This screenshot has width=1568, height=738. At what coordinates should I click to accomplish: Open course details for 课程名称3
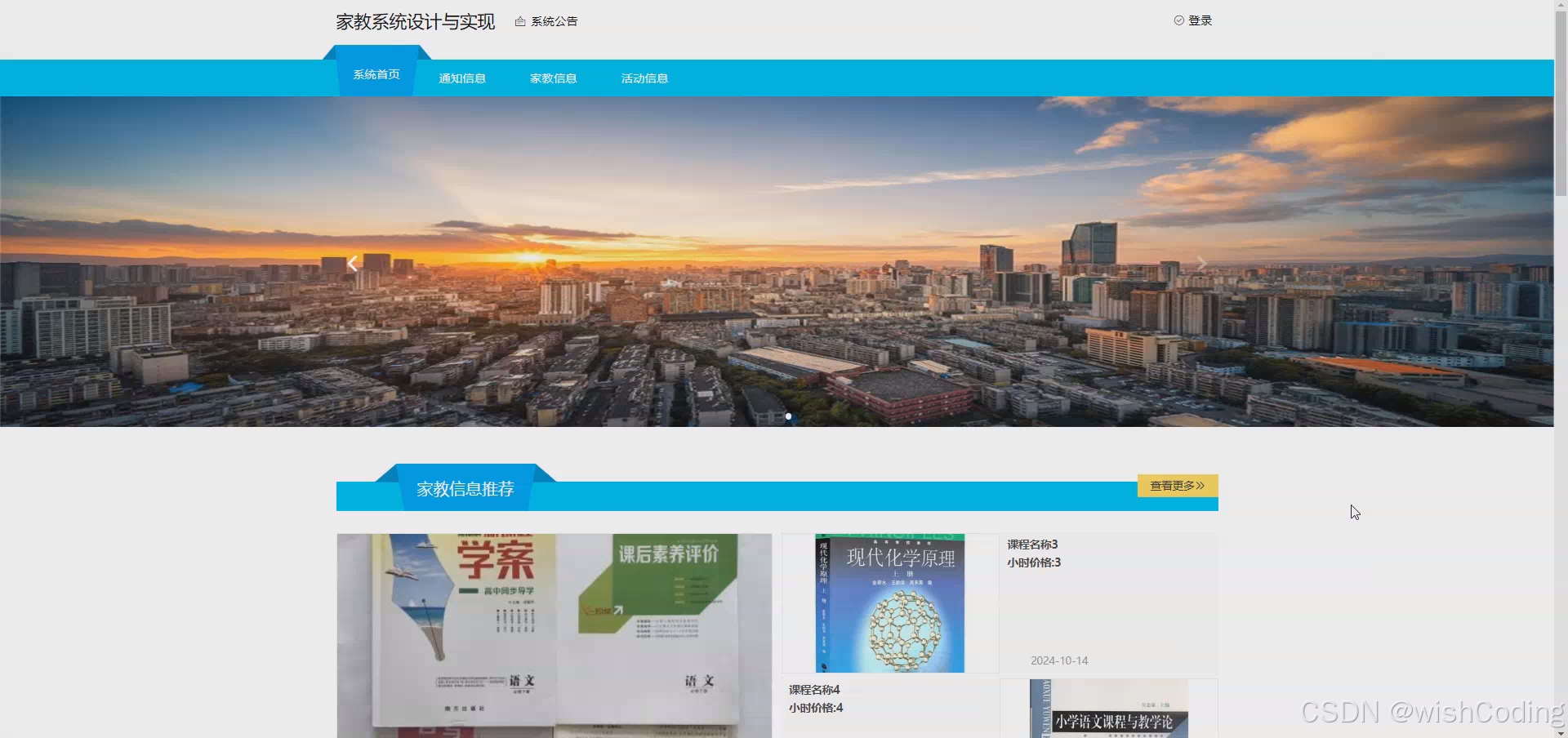point(1032,544)
